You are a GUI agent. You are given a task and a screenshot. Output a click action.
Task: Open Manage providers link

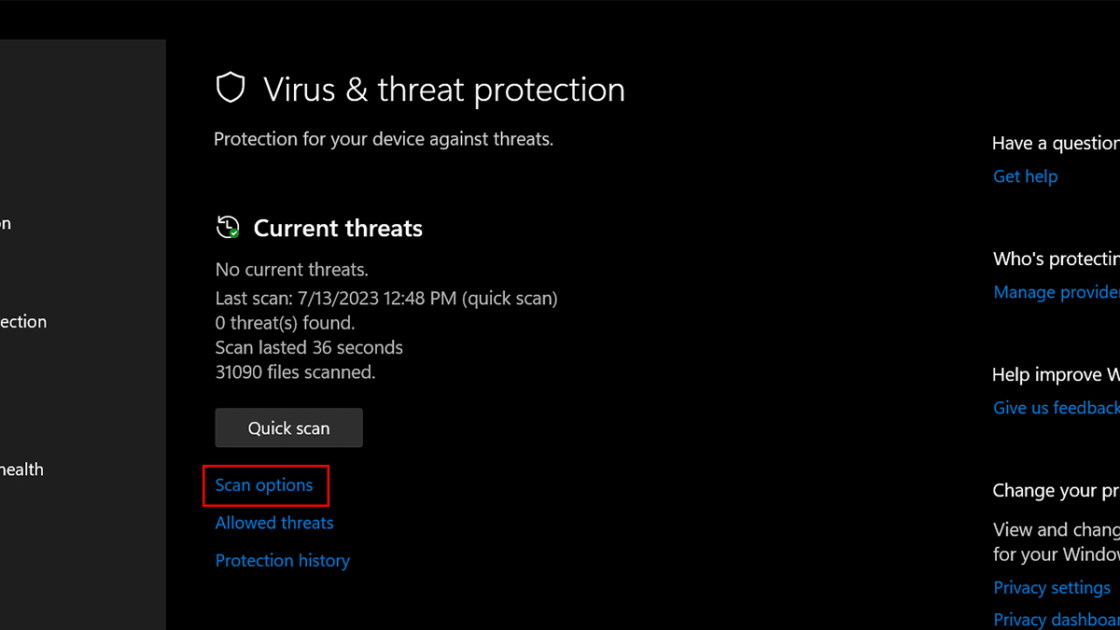(1056, 292)
